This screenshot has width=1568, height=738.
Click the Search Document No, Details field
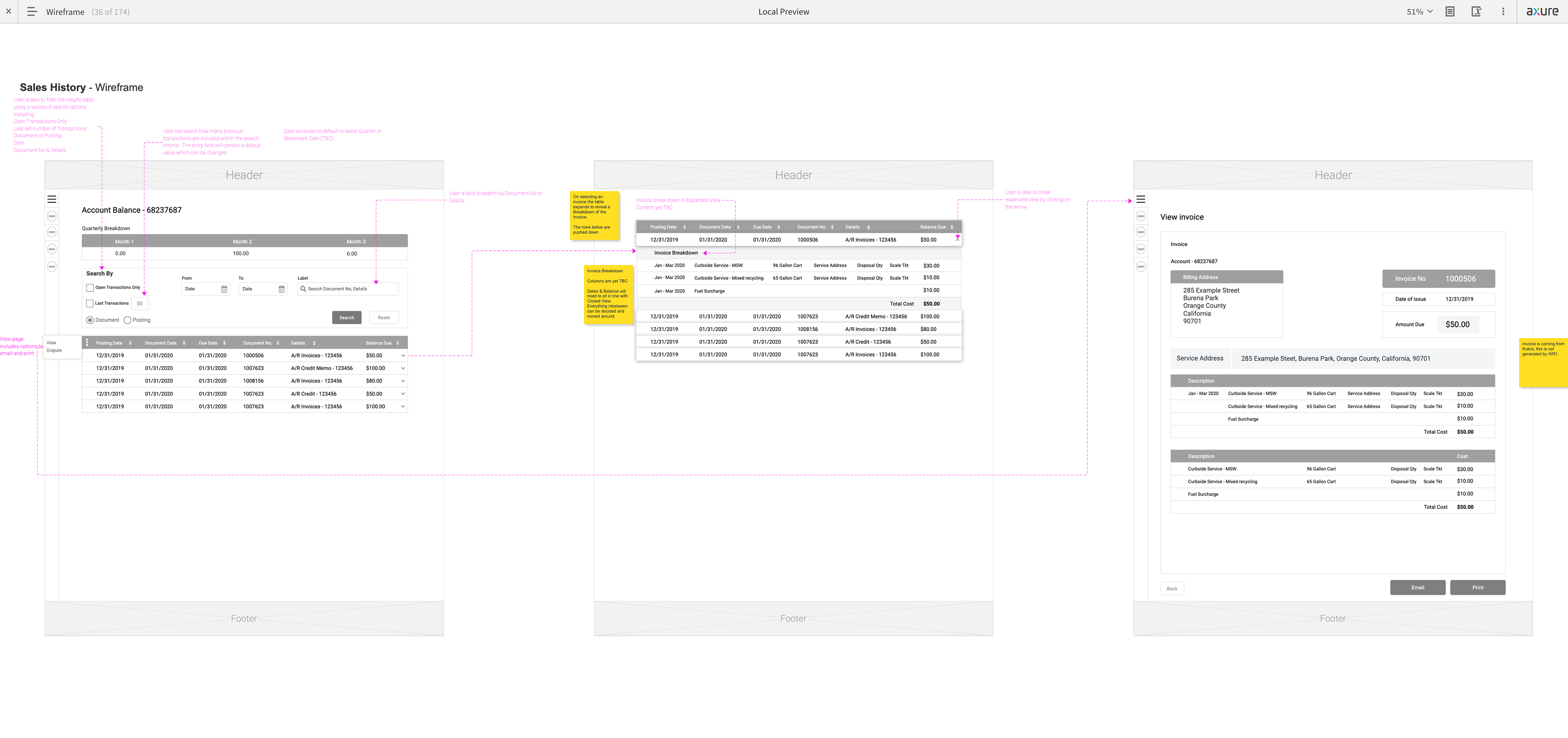point(347,289)
